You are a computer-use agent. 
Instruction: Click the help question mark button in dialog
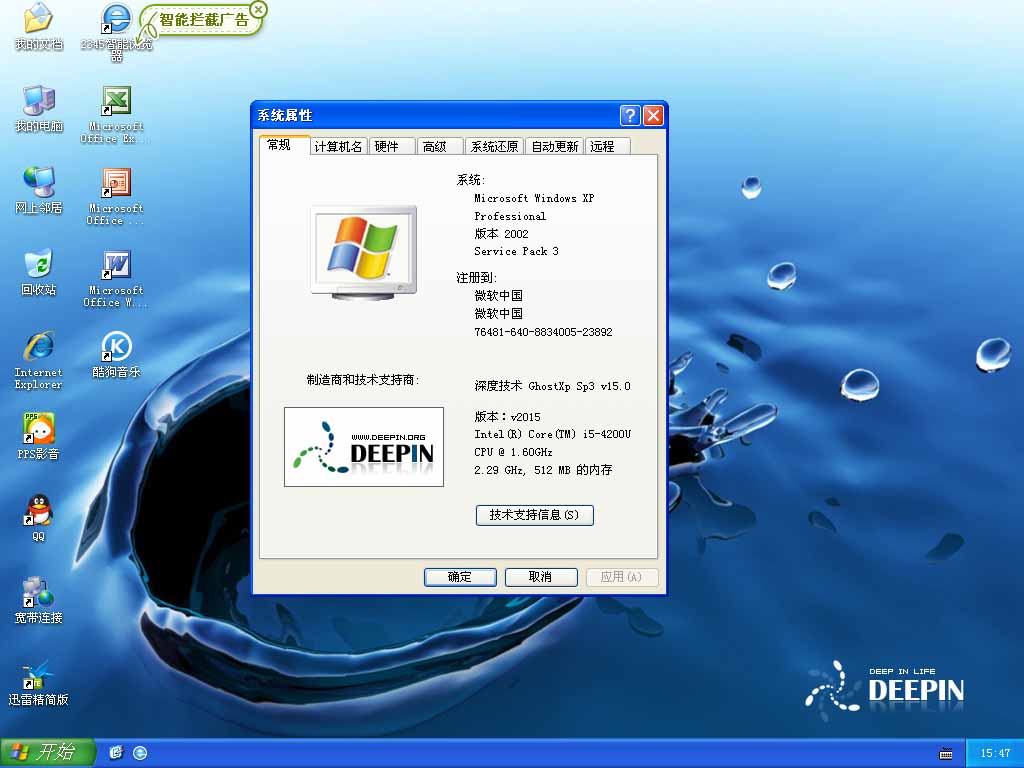(x=630, y=116)
